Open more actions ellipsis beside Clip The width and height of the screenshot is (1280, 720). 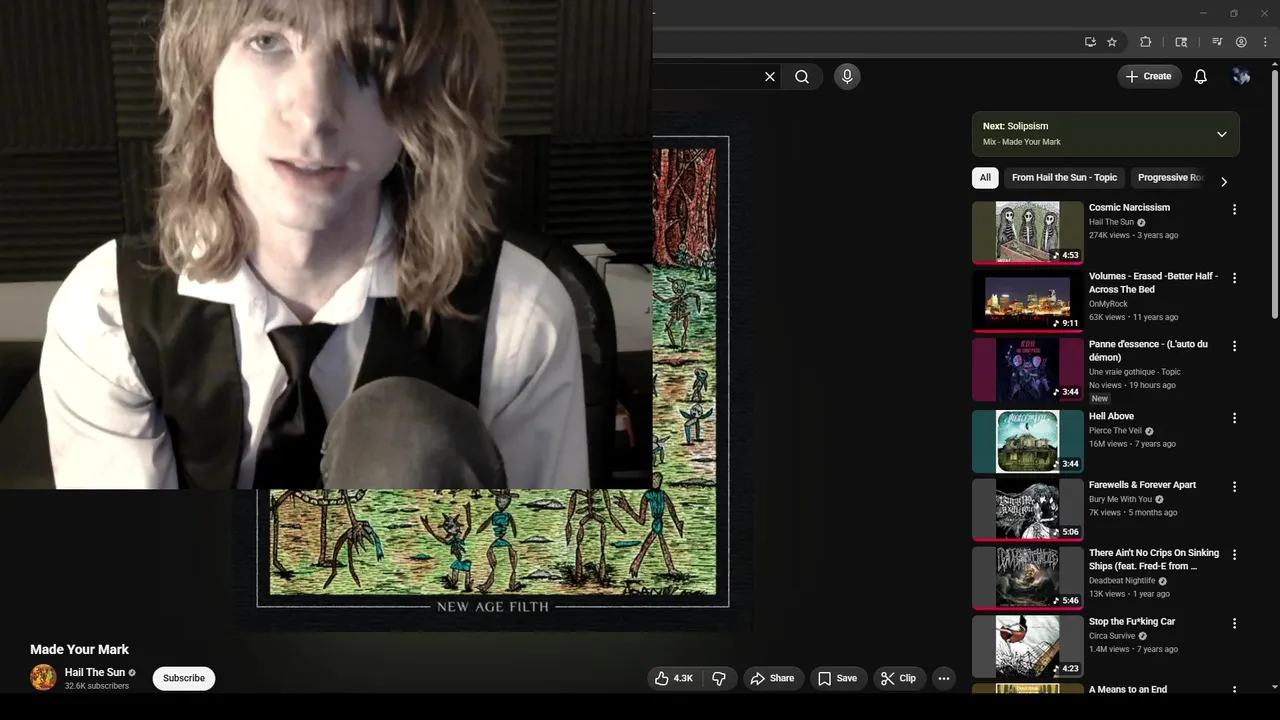click(x=943, y=678)
